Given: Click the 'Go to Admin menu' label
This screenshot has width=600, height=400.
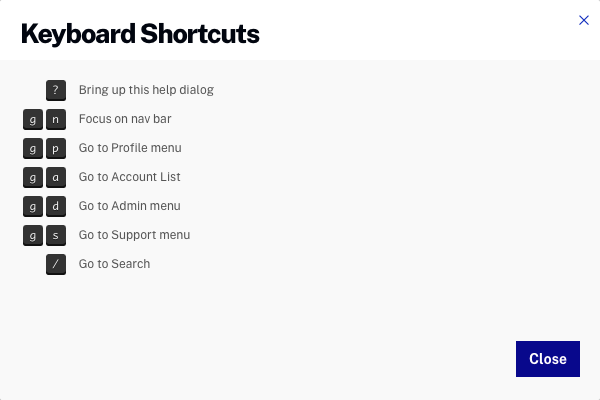Looking at the screenshot, I should [x=129, y=206].
